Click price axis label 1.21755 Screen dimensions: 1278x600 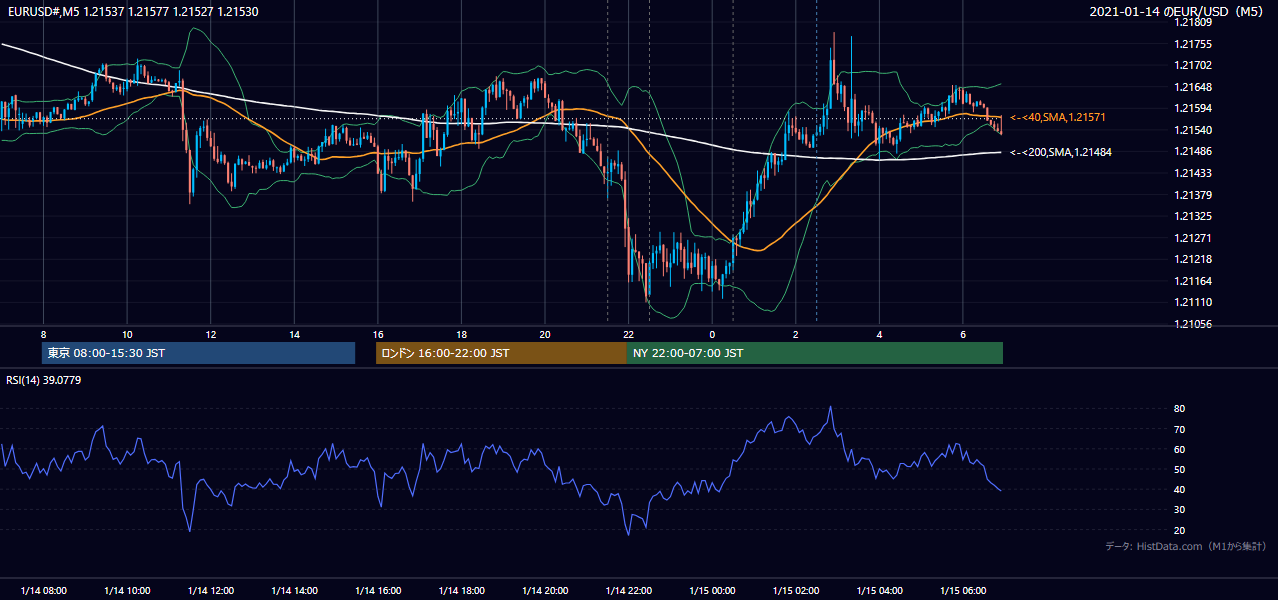[1194, 44]
